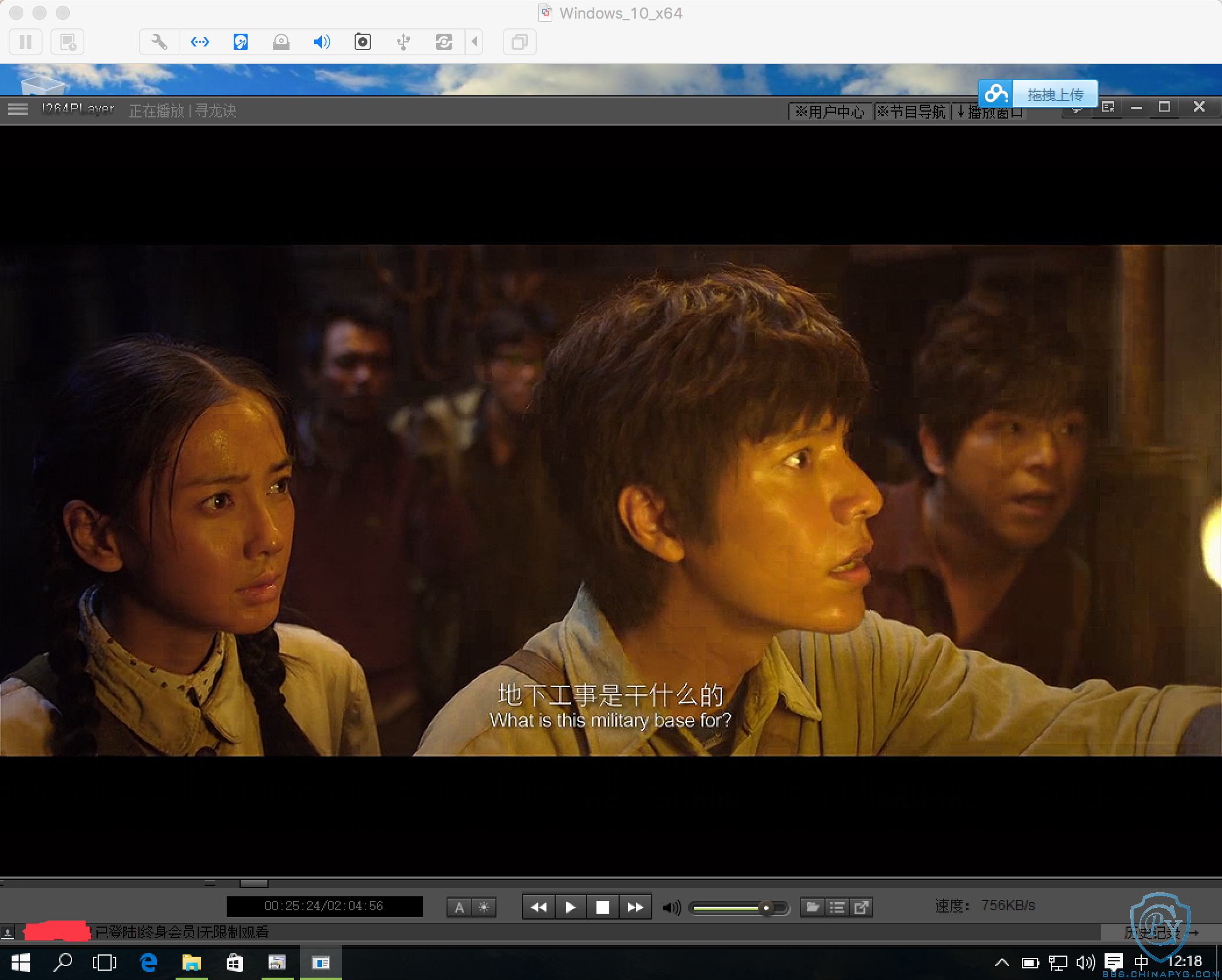Click the 速度 download speed readout

point(985,905)
